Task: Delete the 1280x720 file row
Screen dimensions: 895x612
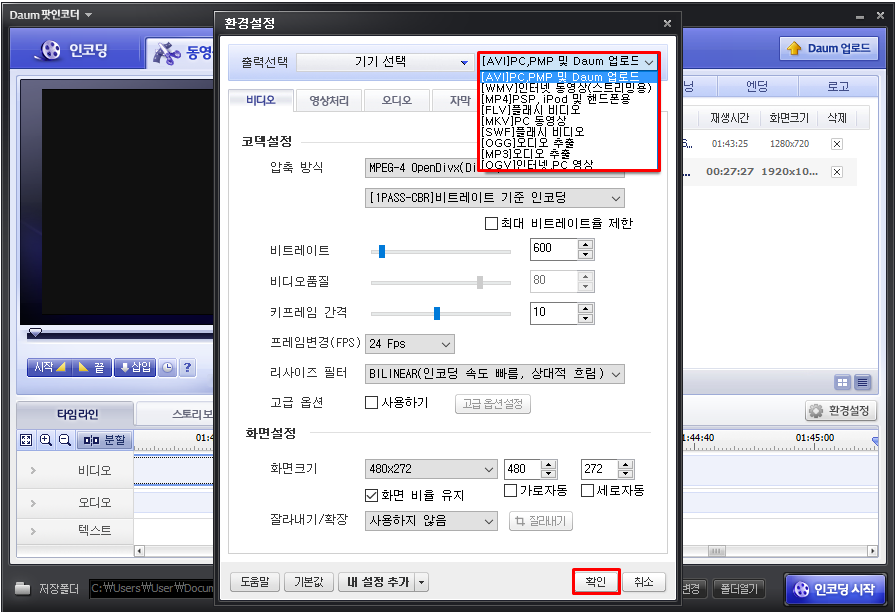Action: tap(837, 144)
